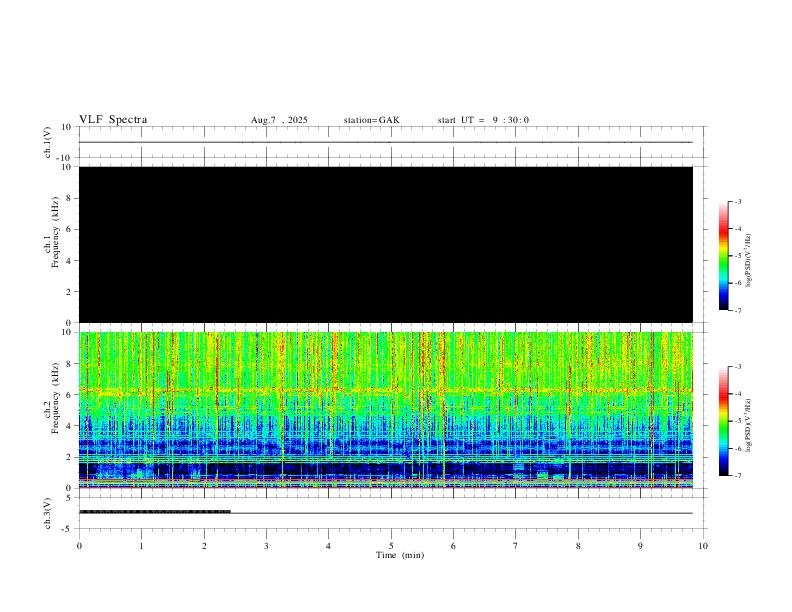The width and height of the screenshot is (792, 612).
Task: Click the 'Time (min)' axis label
Action: click(x=400, y=555)
